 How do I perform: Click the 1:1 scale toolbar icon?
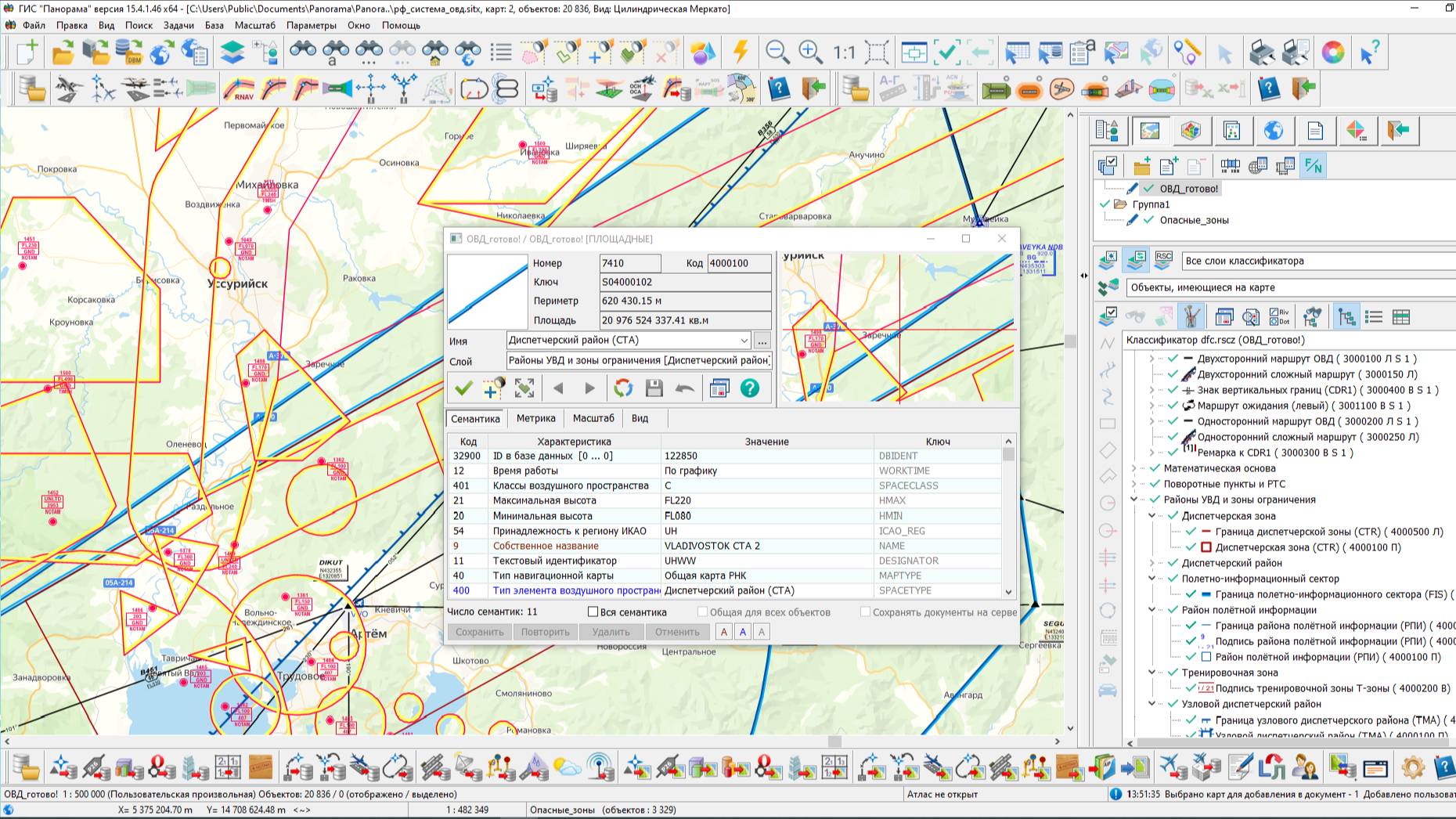(x=844, y=52)
